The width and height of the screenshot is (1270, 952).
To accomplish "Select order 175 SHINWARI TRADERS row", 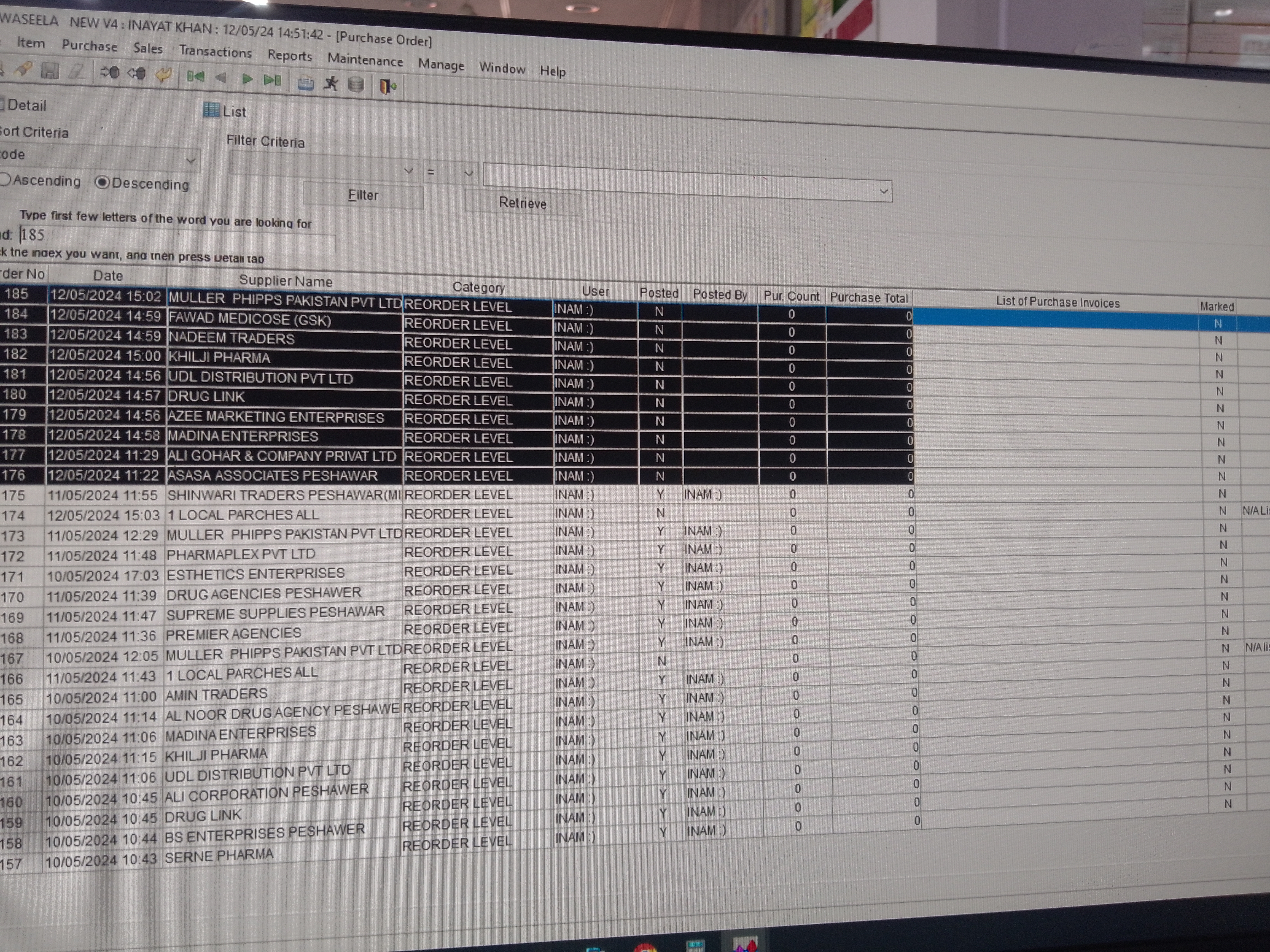I will point(283,495).
